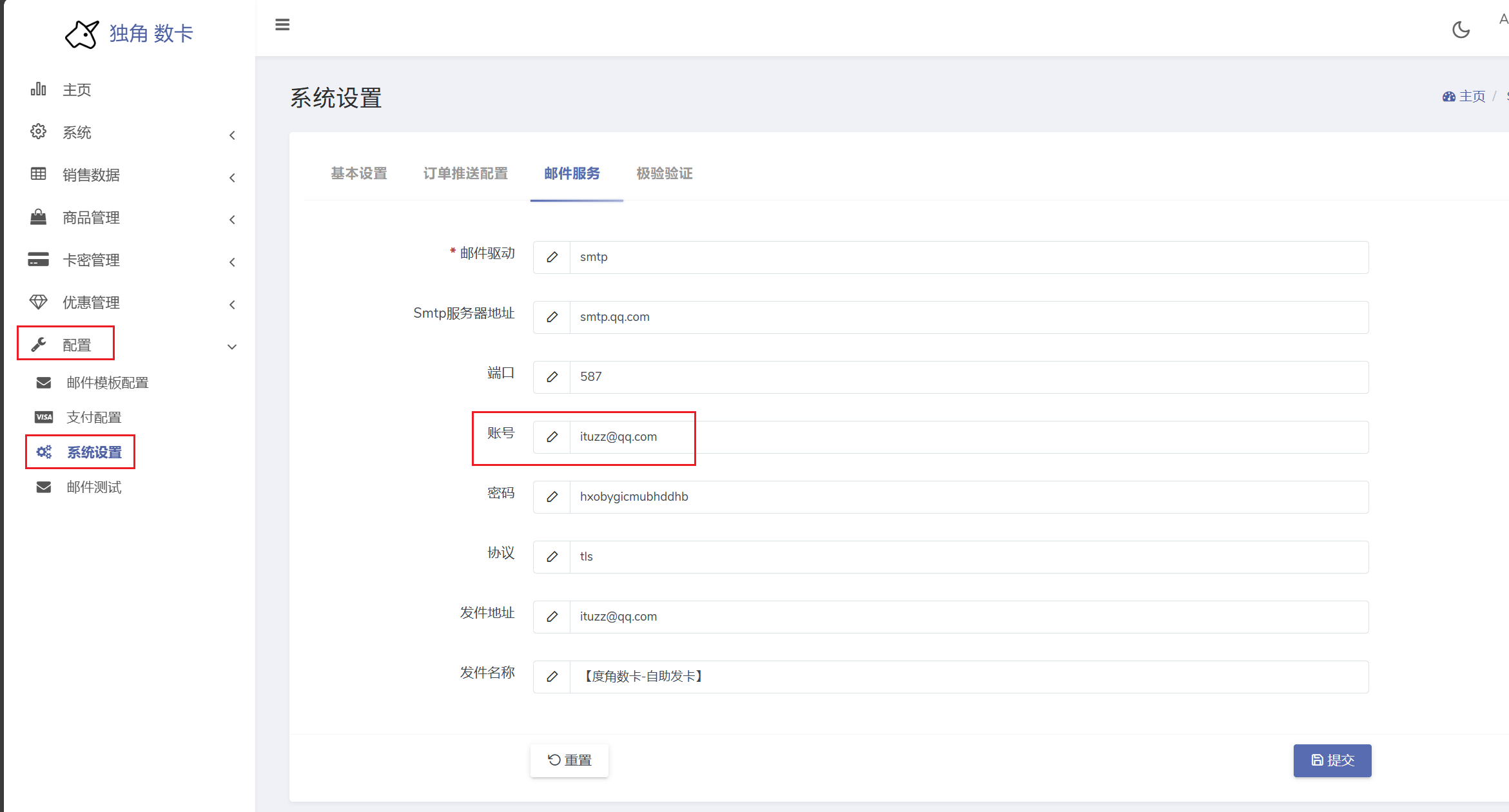Click the 系统设置 gears icon
The height and width of the screenshot is (812, 1509).
coord(44,452)
